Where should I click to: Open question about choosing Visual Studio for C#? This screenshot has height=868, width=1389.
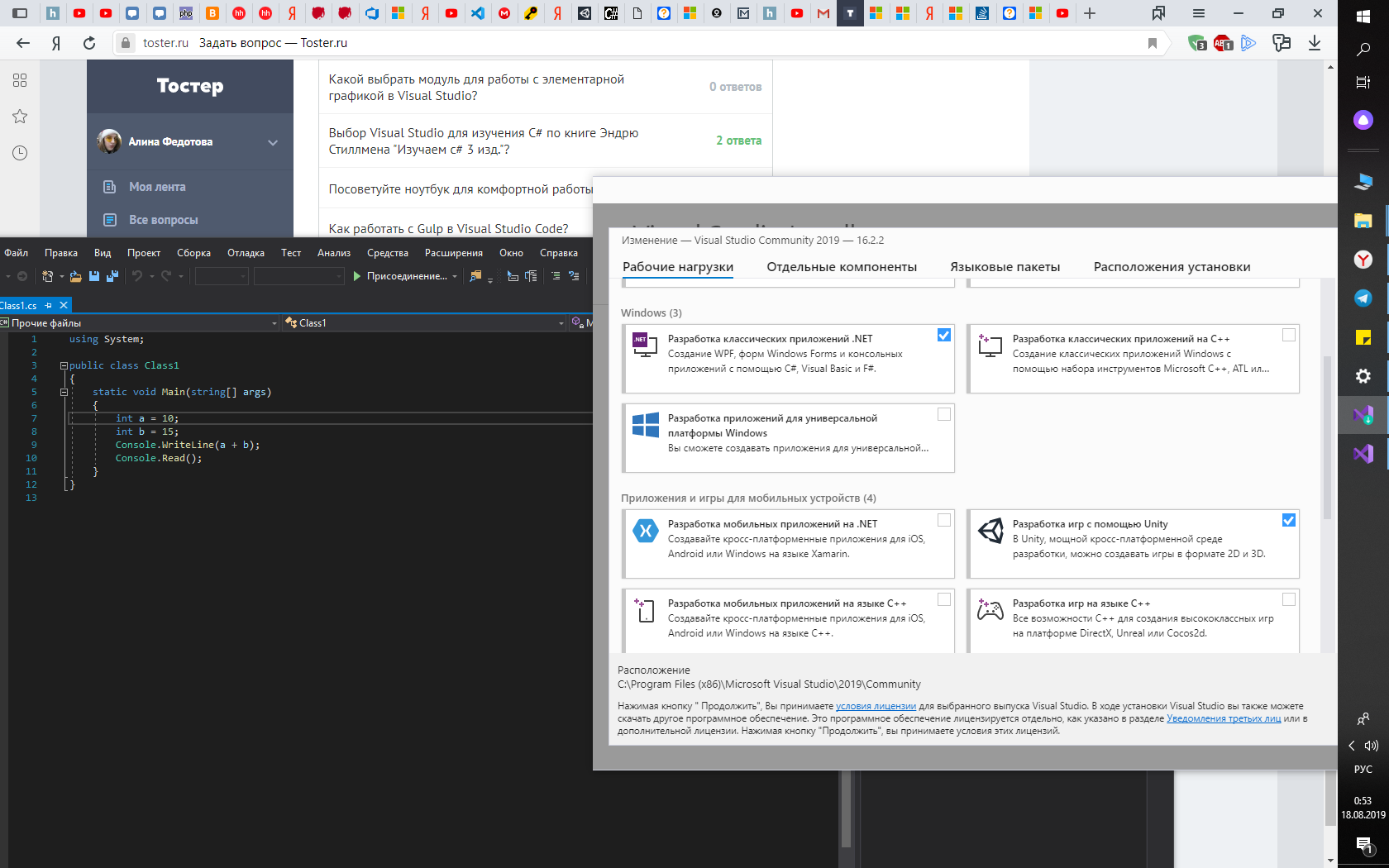point(483,141)
